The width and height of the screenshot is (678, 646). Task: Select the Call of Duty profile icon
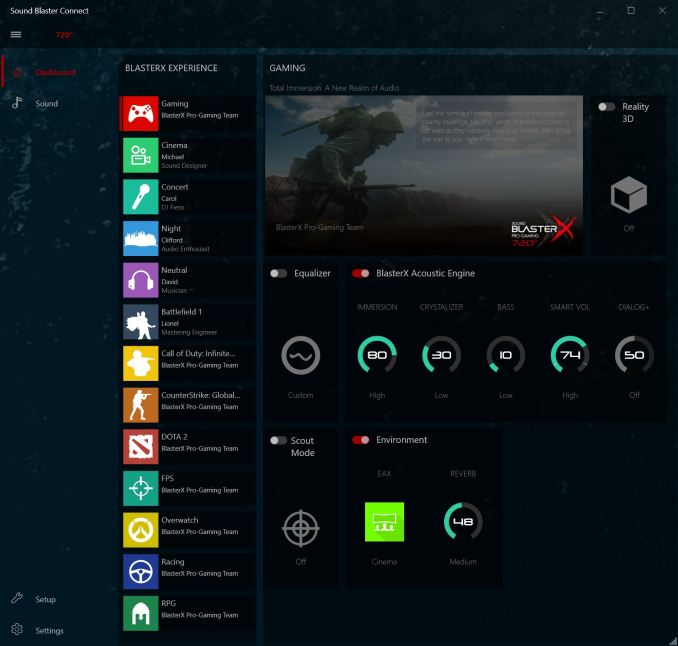point(141,363)
